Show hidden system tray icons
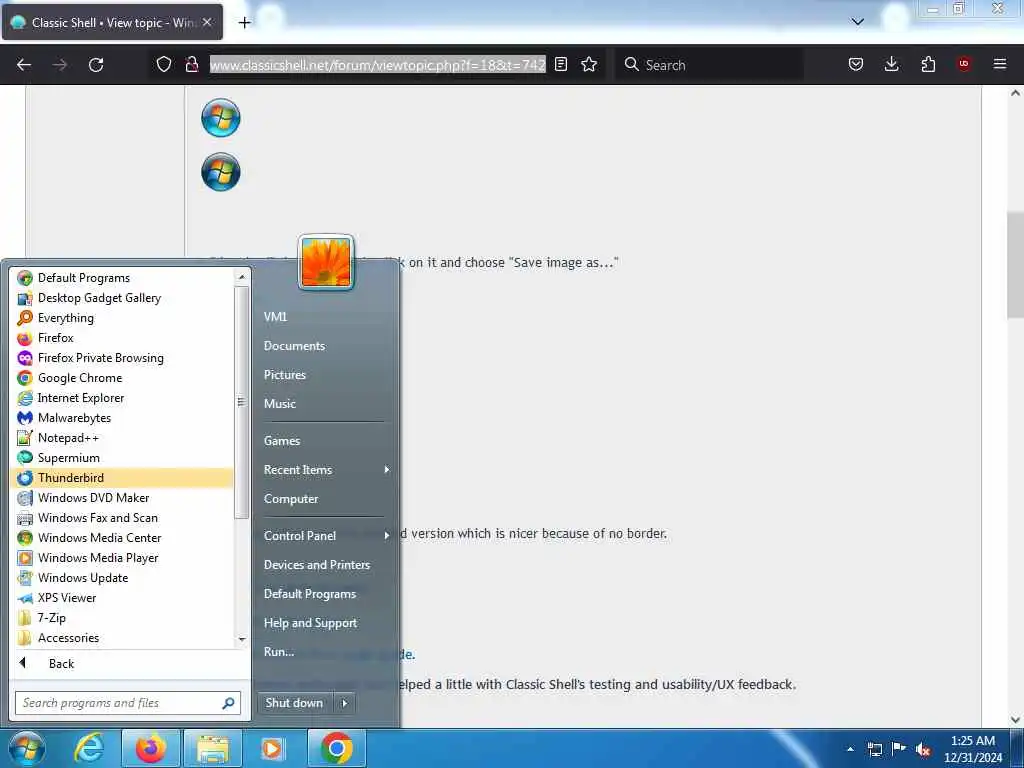The image size is (1024, 768). click(x=850, y=749)
